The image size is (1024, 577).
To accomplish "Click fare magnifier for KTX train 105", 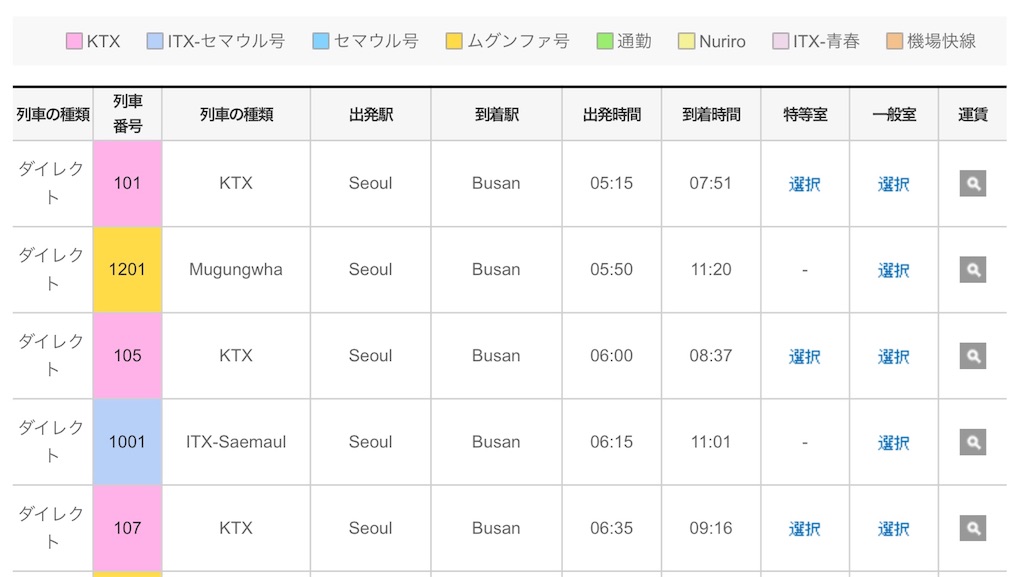I will [x=972, y=356].
